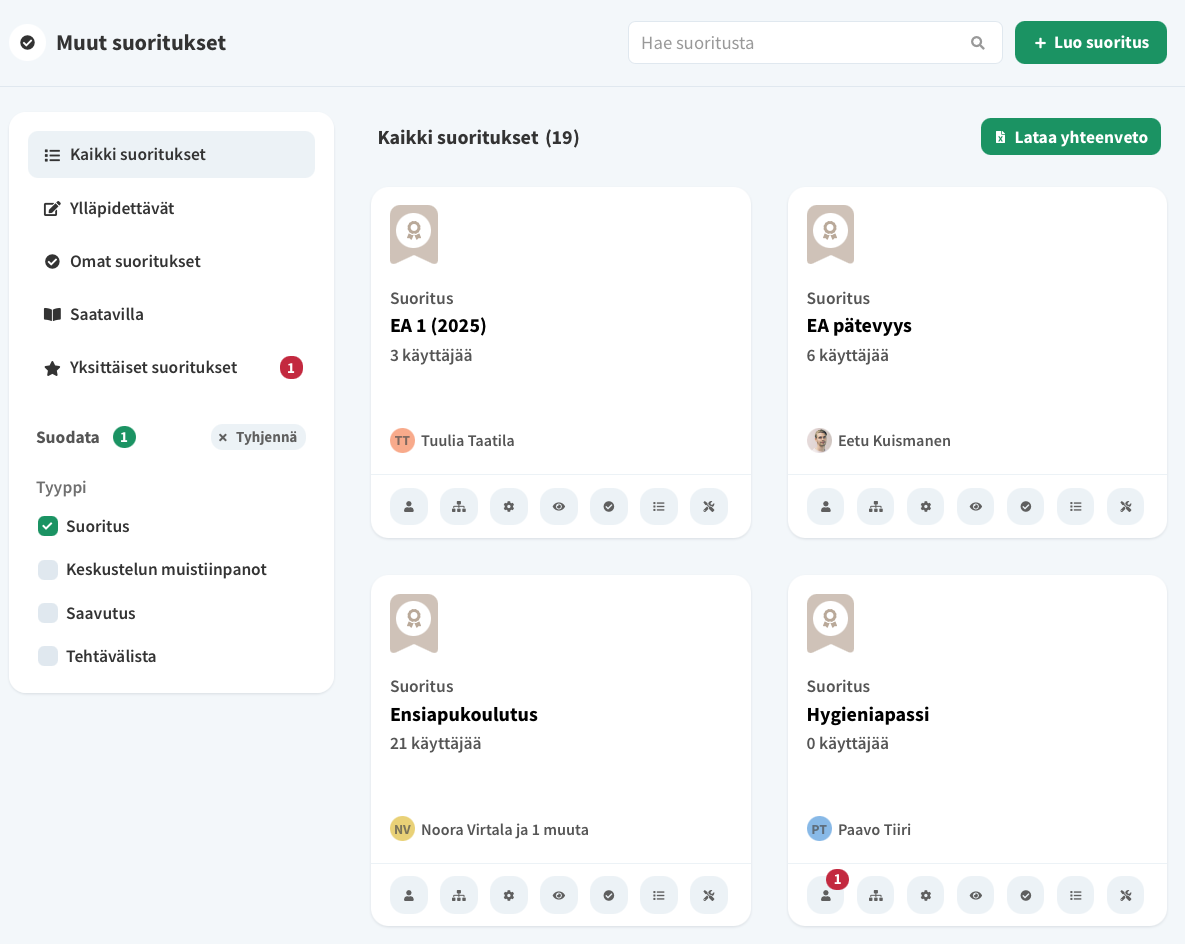Preview Hygieniapassi using the eye icon
Screen dimensions: 1185x944
click(x=975, y=895)
